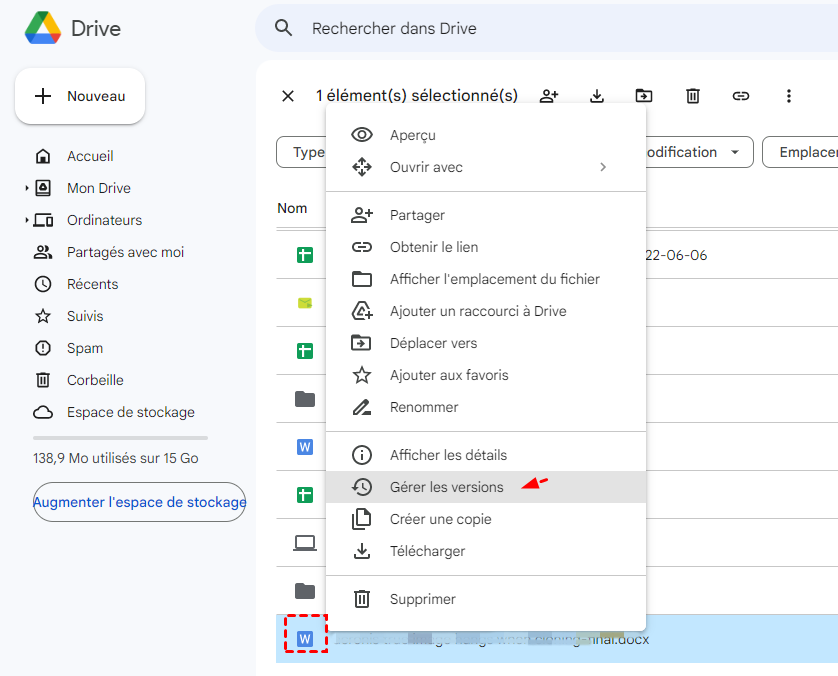Open Espace de stockage

click(130, 413)
